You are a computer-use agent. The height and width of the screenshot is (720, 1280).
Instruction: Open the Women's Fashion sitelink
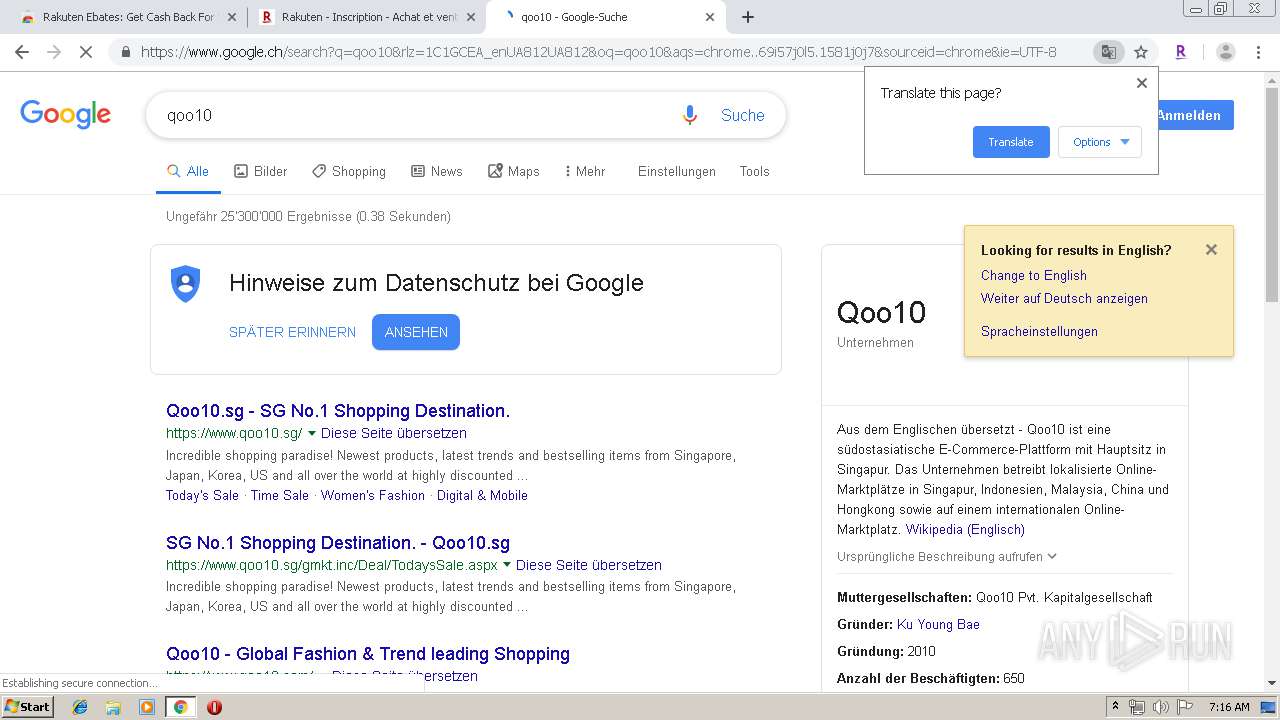click(x=373, y=496)
